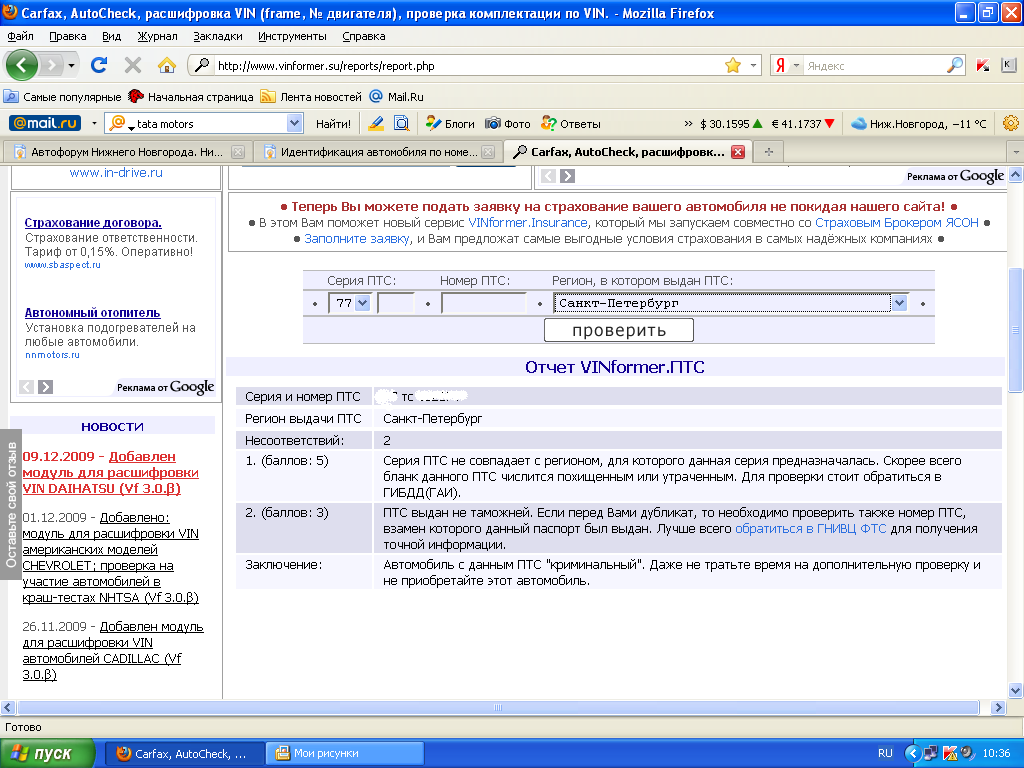1024x768 pixels.
Task: Open Блоги in Mail.ru toolbar
Action: pos(451,123)
